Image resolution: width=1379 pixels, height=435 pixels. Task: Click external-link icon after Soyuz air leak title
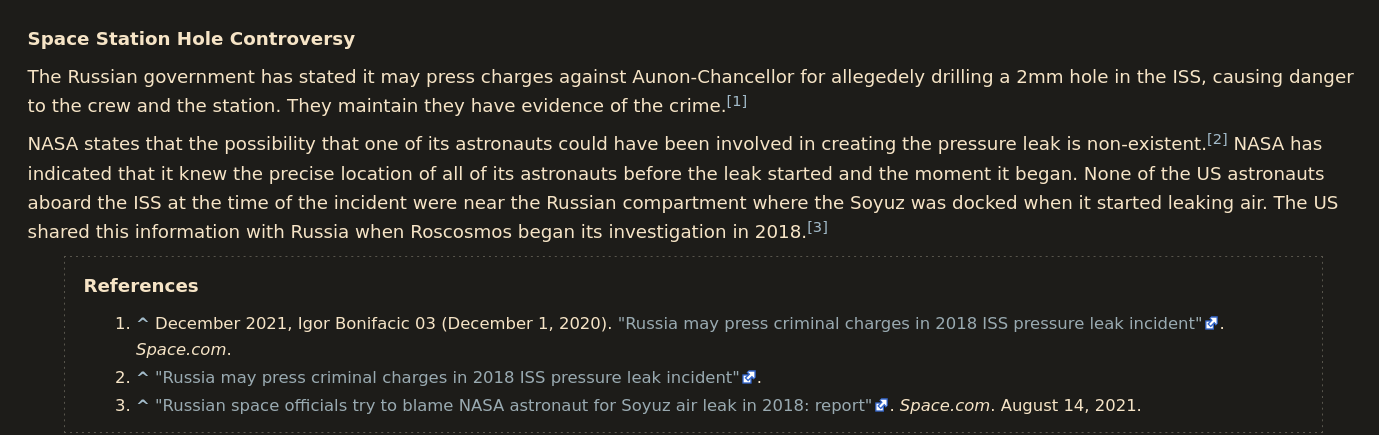pos(881,405)
